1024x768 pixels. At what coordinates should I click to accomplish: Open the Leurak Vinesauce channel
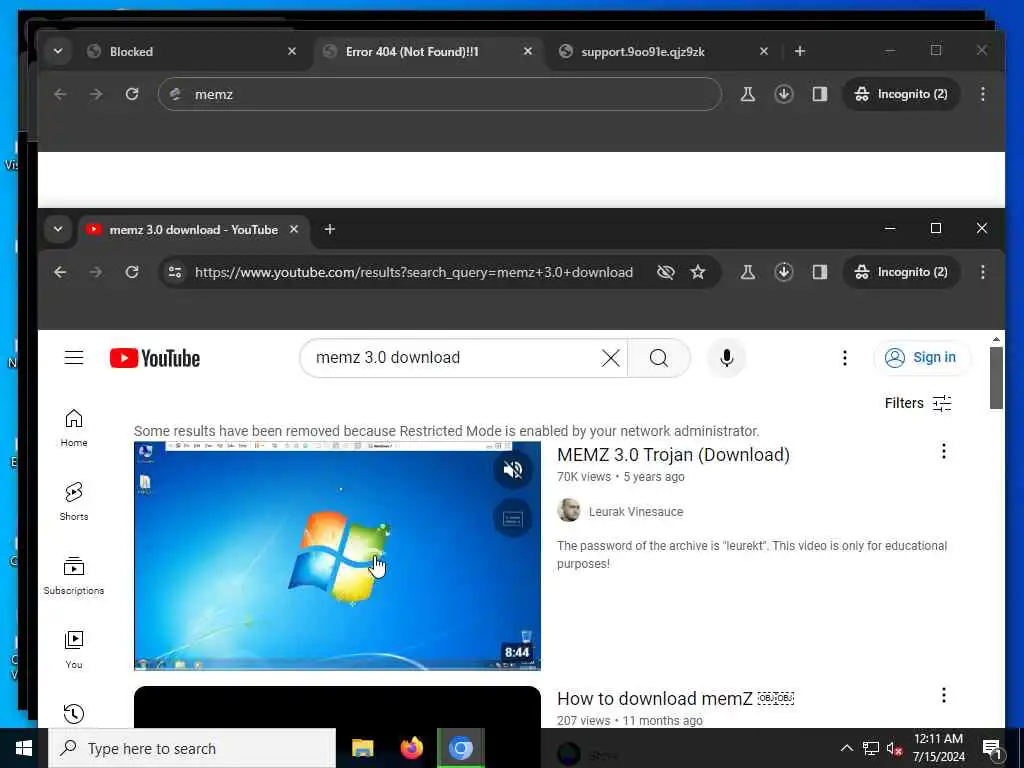pyautogui.click(x=635, y=512)
